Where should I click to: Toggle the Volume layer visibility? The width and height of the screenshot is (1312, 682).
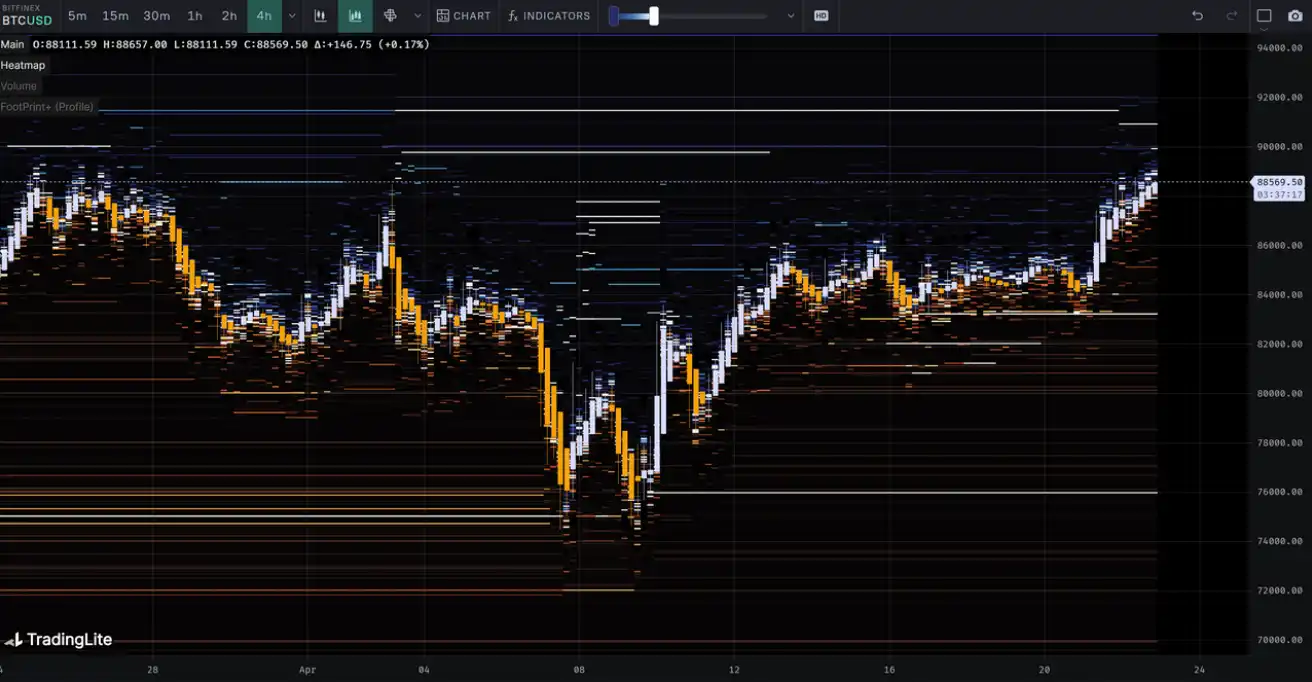coord(18,86)
